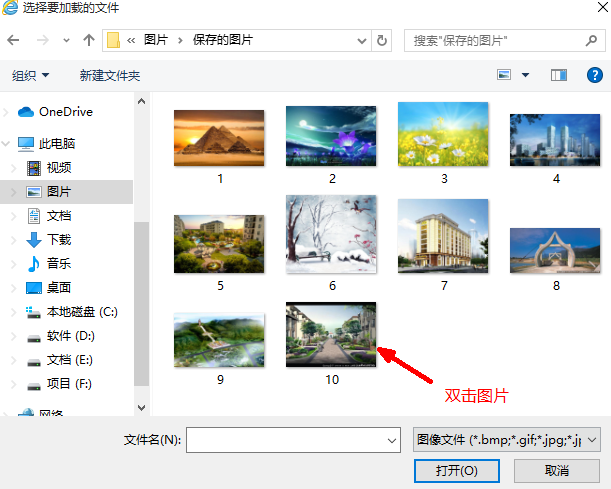Screen dimensions: 611x489
Task: Open the 组织 menu
Action: coord(30,76)
